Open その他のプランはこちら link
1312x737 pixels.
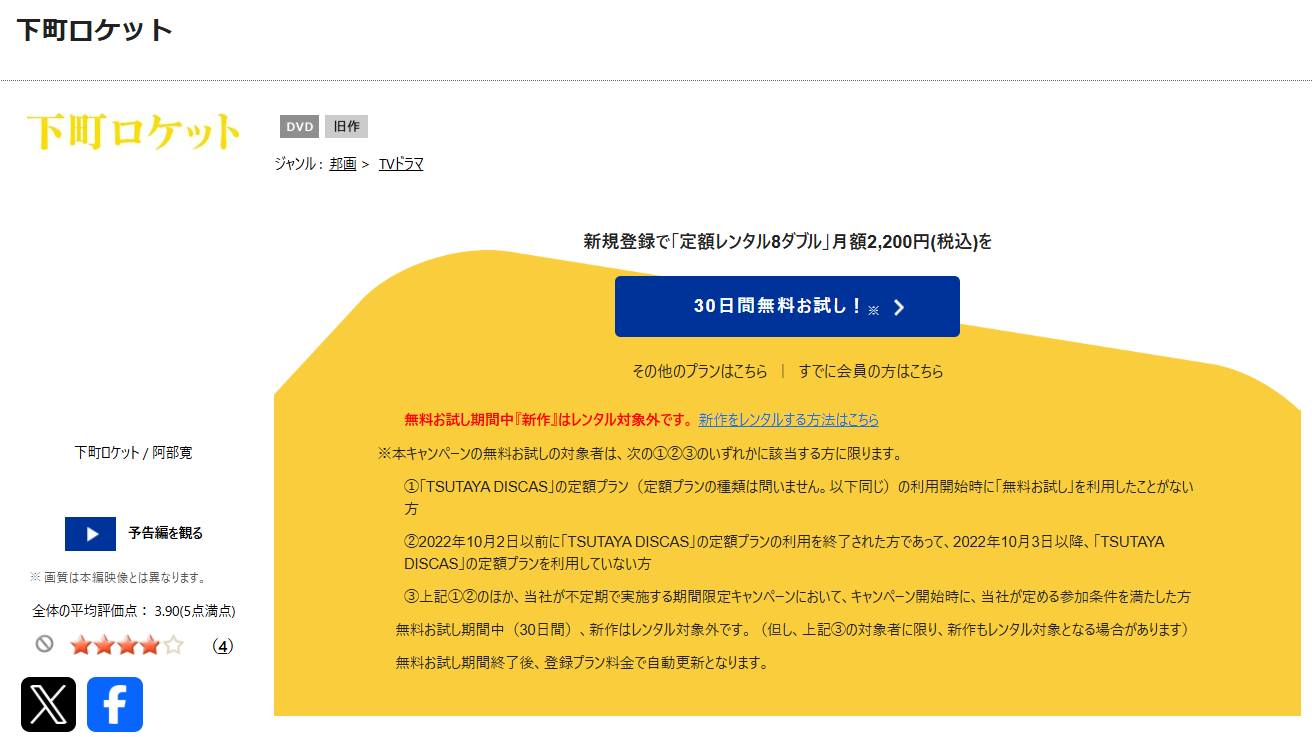(700, 371)
